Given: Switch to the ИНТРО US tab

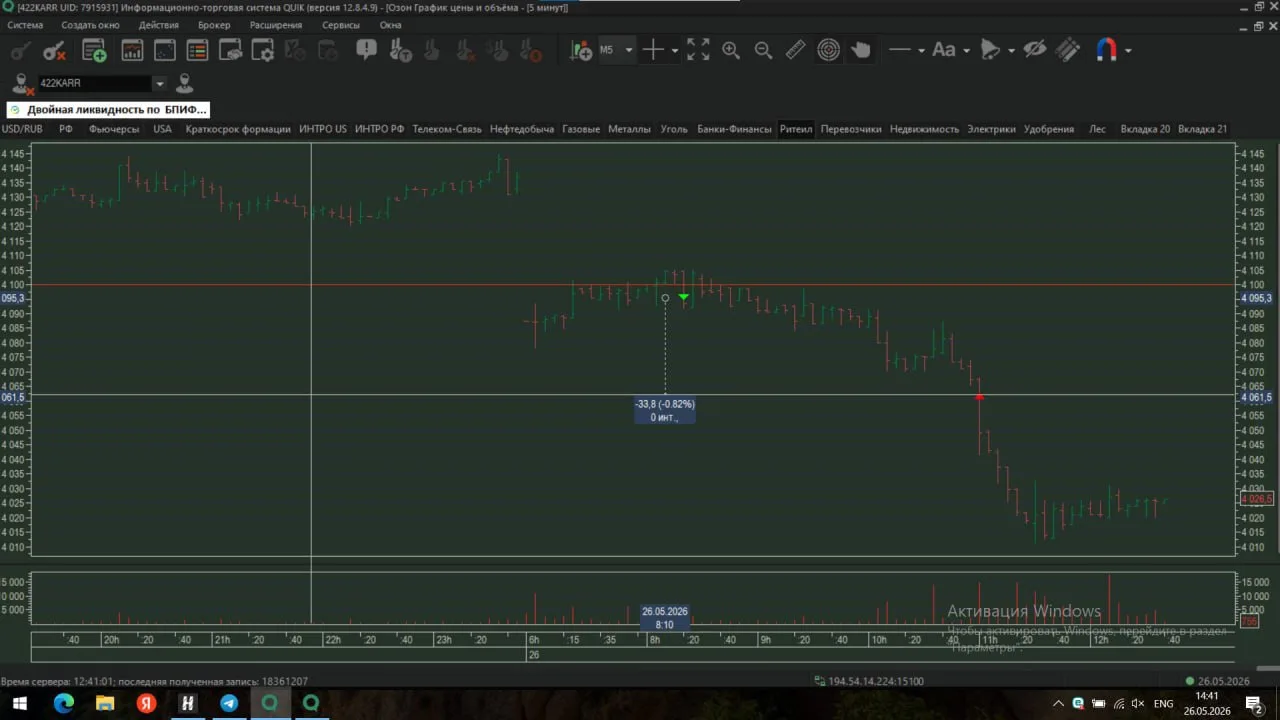Looking at the screenshot, I should click(323, 129).
